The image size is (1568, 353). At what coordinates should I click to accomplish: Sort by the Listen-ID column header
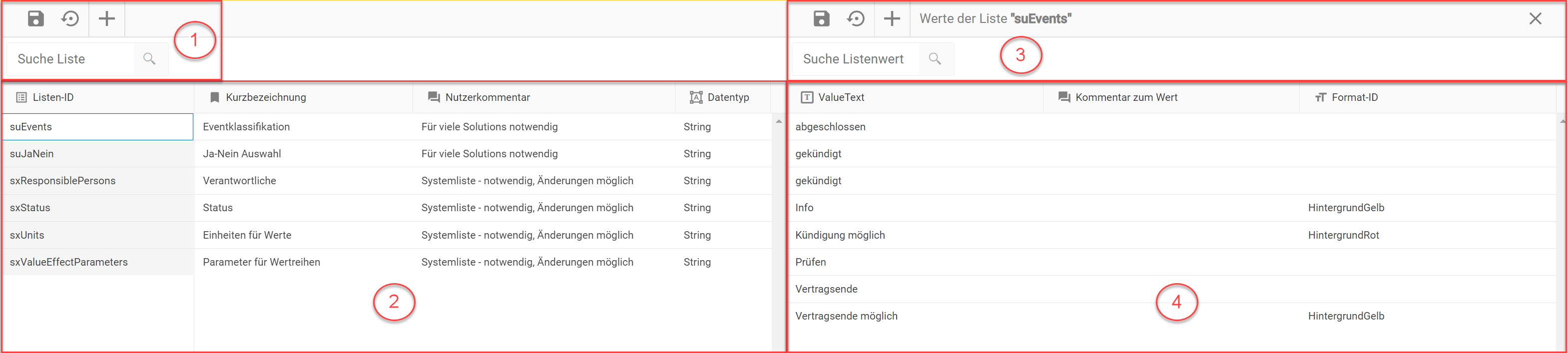tap(53, 97)
